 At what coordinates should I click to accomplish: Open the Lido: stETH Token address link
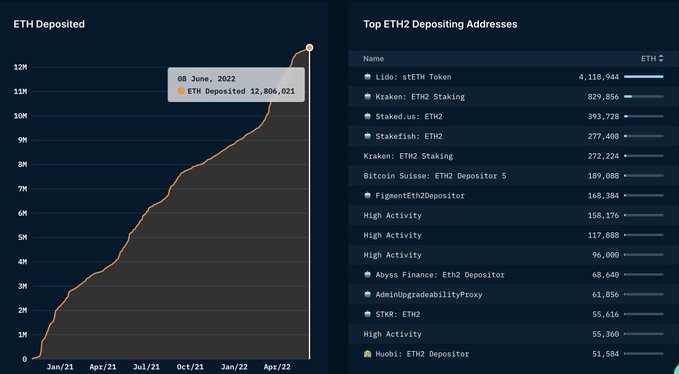[413, 77]
